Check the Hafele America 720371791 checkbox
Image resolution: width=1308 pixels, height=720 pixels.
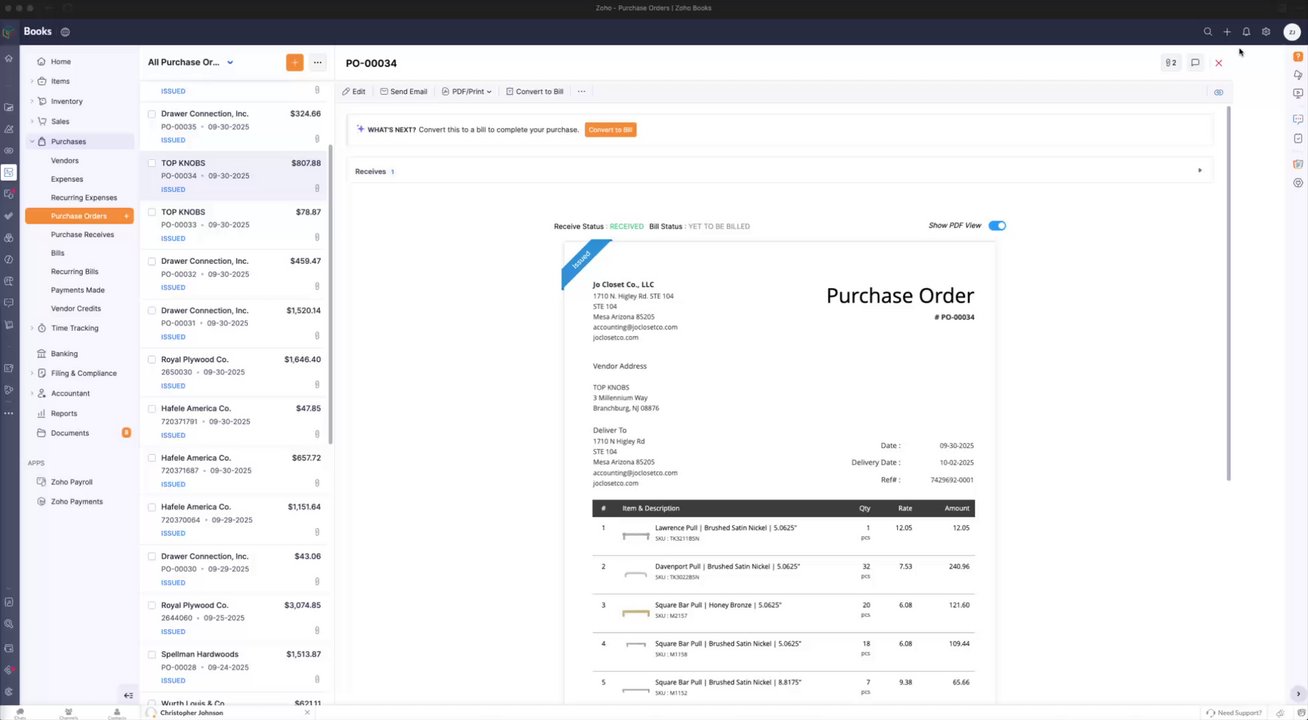pos(152,408)
